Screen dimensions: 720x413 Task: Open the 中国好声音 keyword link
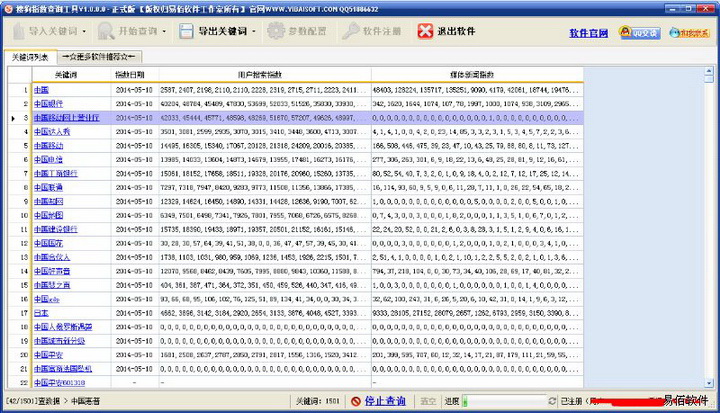pos(52,271)
